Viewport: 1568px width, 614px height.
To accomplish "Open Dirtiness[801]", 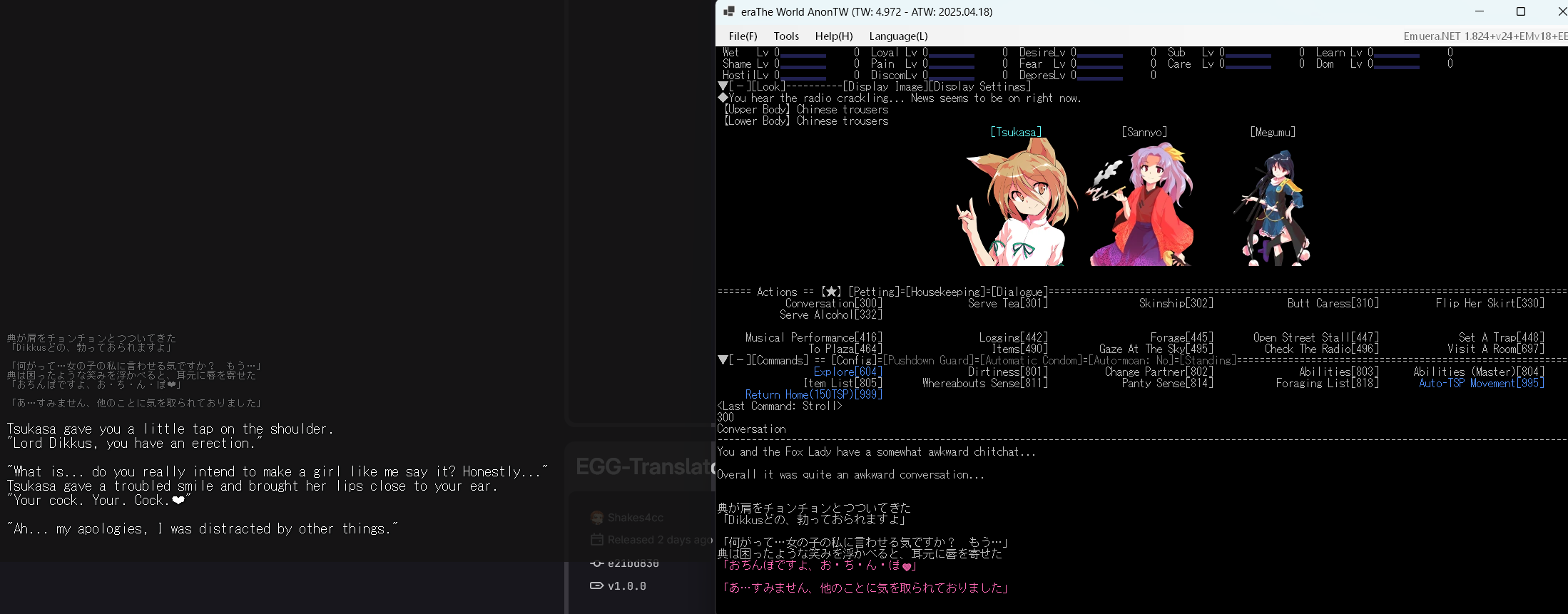I will pos(1008,372).
